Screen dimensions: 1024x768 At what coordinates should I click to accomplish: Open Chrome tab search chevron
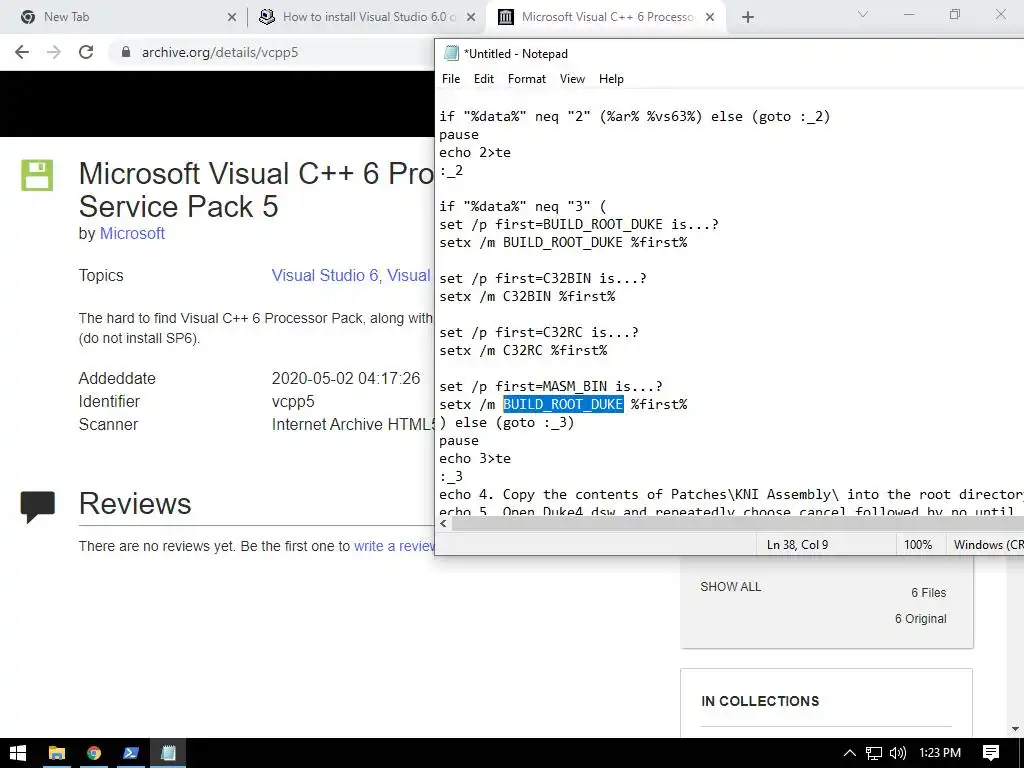[863, 14]
